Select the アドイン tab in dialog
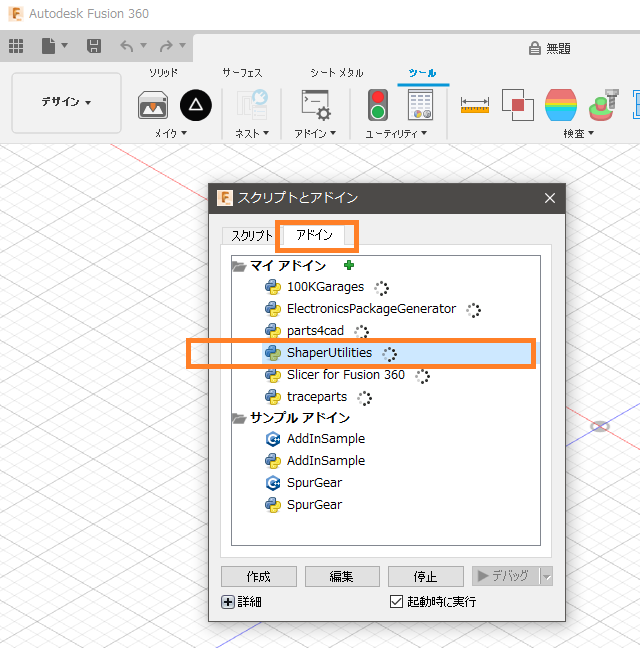640x648 pixels. [314, 235]
